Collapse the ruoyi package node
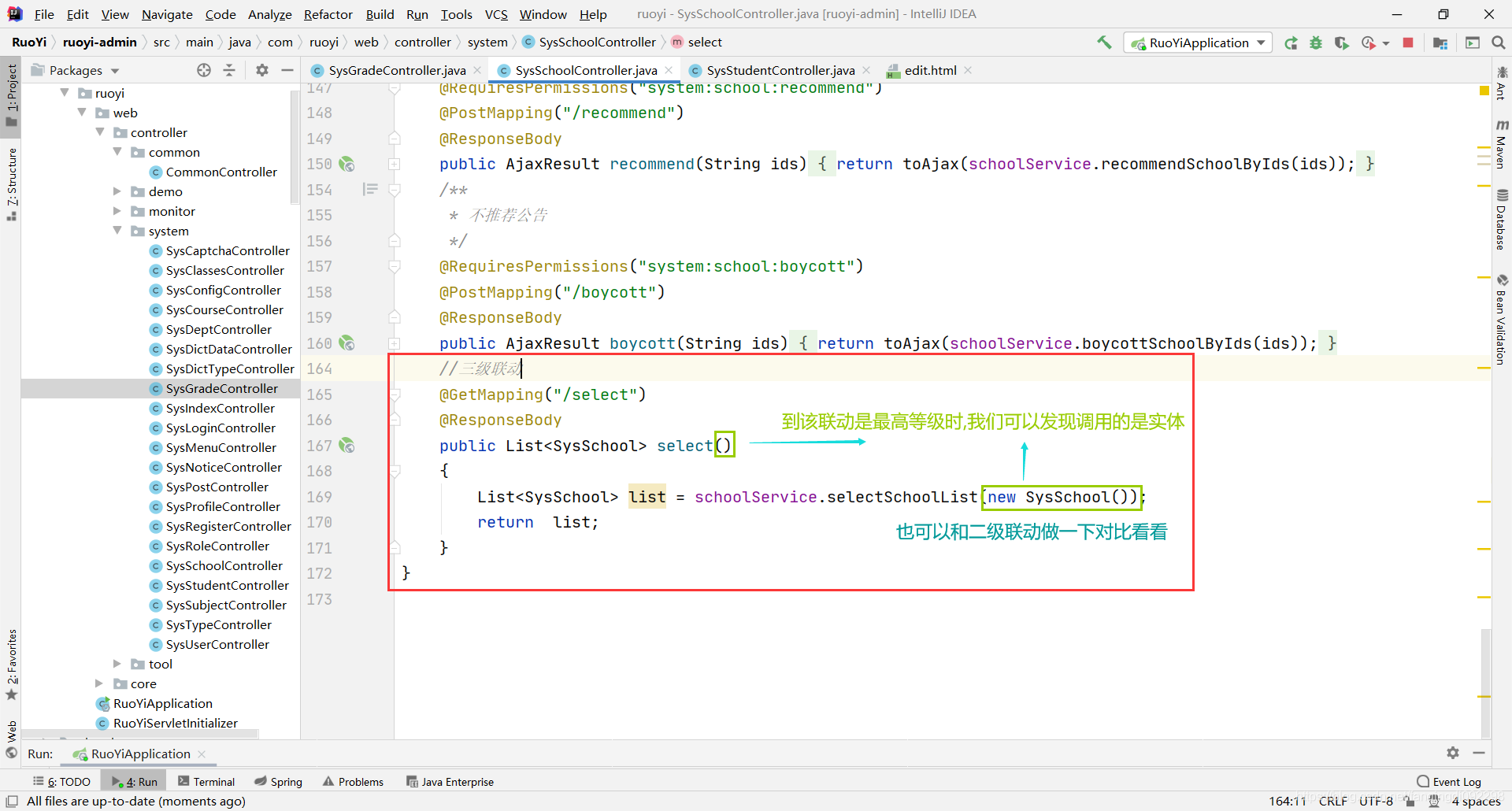 click(65, 93)
